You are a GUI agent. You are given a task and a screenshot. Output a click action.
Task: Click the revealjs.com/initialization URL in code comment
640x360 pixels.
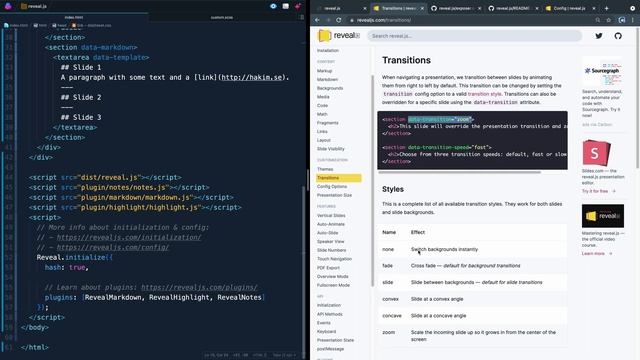129,237
